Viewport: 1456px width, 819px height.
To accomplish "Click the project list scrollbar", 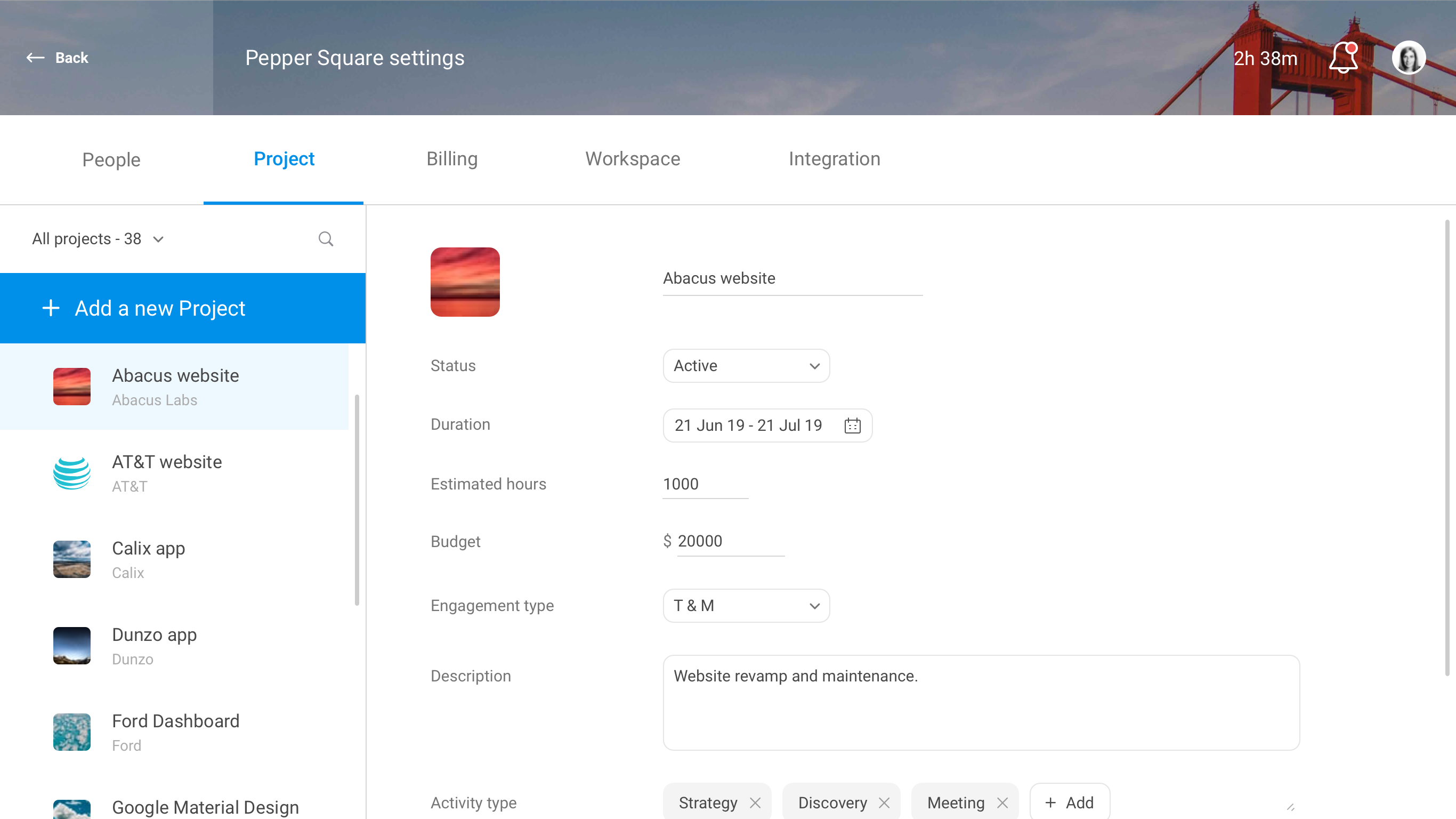I will (357, 500).
